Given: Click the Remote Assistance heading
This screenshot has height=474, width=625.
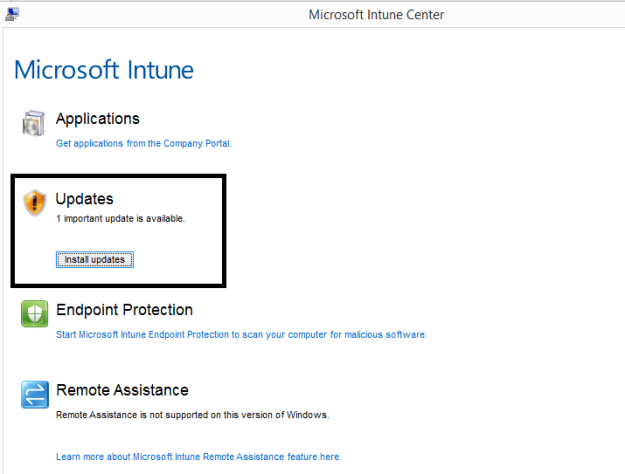Looking at the screenshot, I should pyautogui.click(x=122, y=390).
